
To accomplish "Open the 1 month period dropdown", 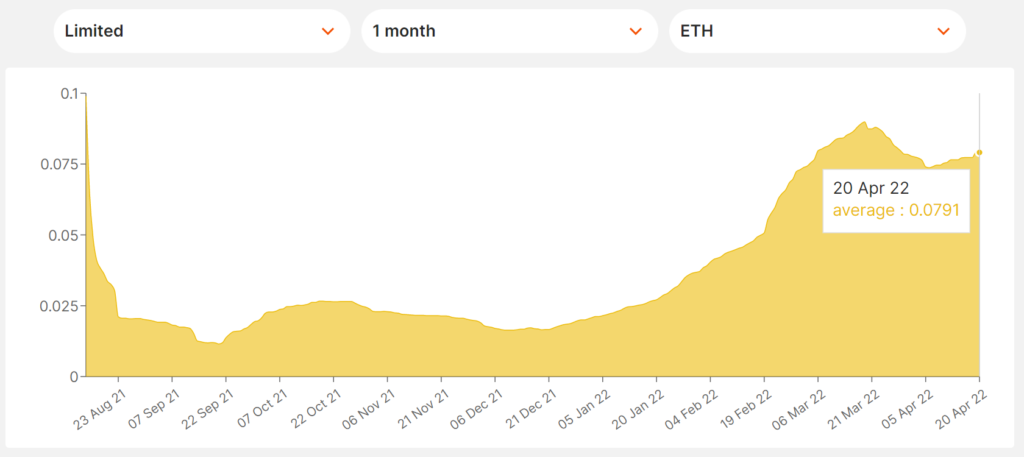I will (x=509, y=31).
